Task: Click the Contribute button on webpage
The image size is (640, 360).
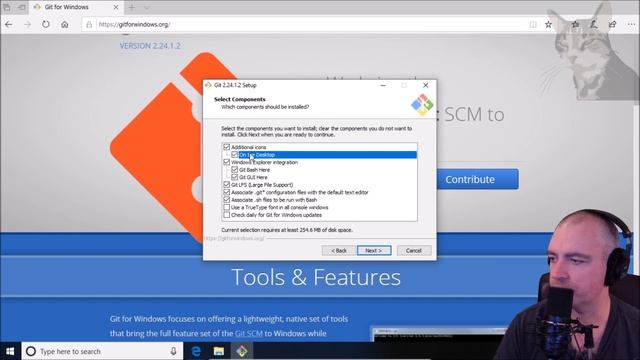Action: (478, 179)
